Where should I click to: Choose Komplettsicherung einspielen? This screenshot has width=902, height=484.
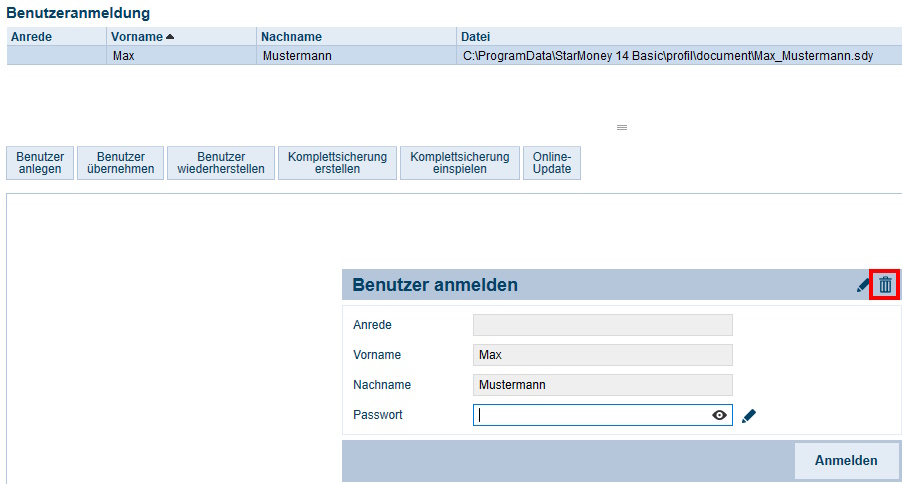pyautogui.click(x=459, y=163)
